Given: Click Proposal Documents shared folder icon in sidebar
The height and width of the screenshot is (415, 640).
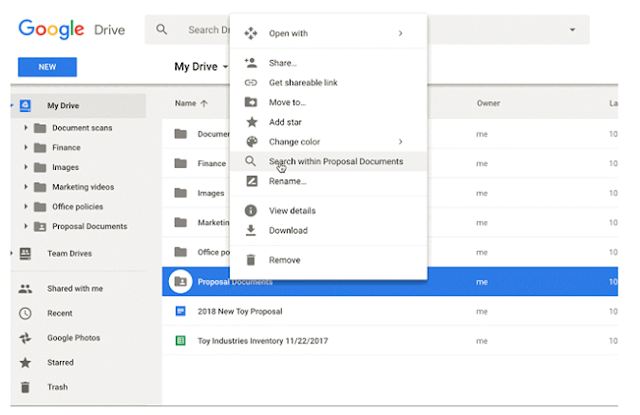Looking at the screenshot, I should coord(40,226).
